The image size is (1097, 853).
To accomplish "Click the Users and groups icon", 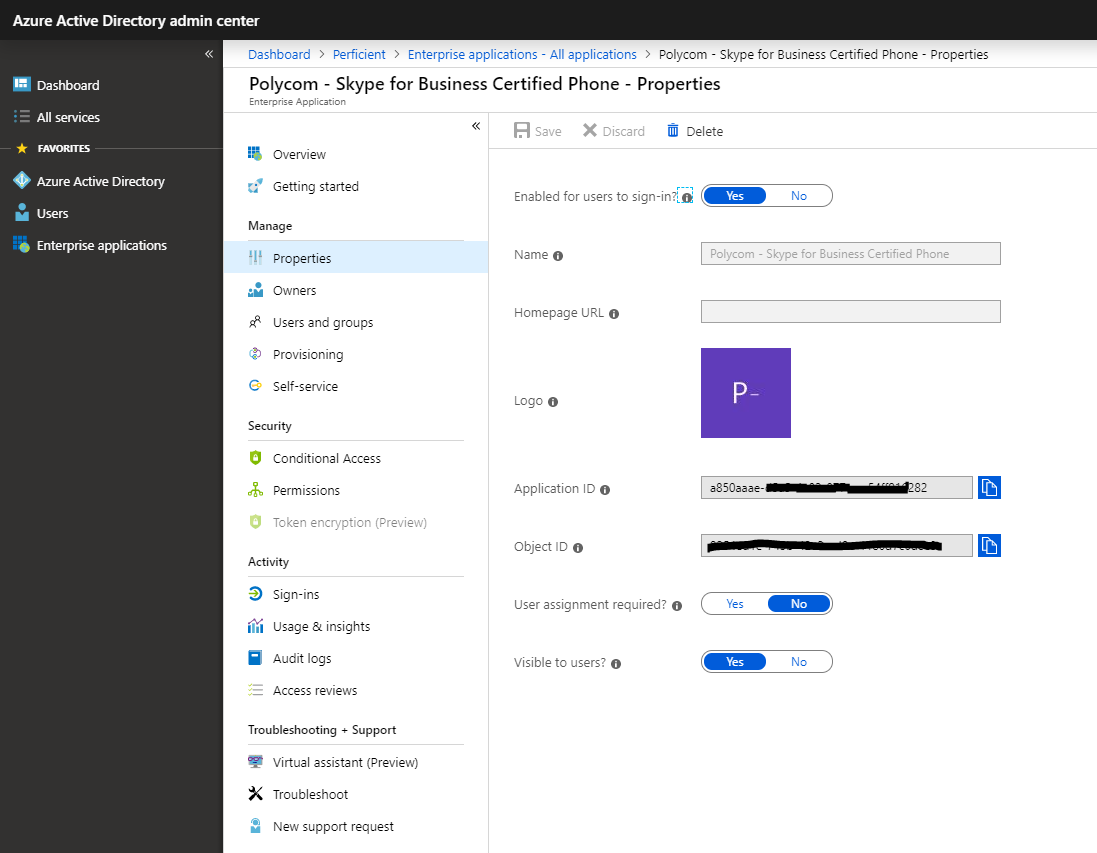I will pyautogui.click(x=255, y=322).
